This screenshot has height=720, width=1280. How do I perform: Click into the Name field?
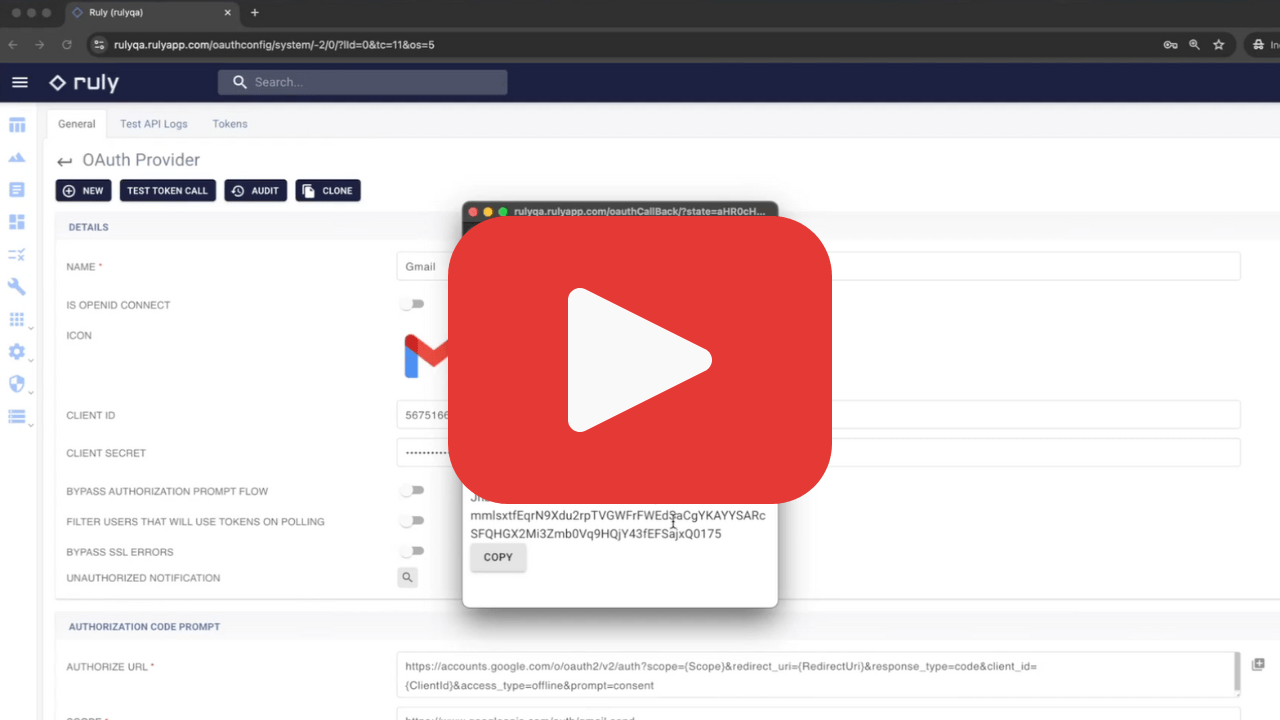tap(818, 266)
